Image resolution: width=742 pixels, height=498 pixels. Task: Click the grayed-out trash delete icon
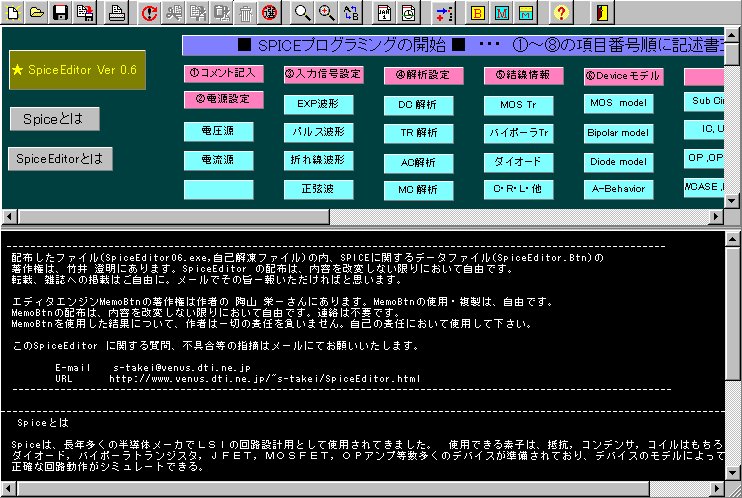246,13
